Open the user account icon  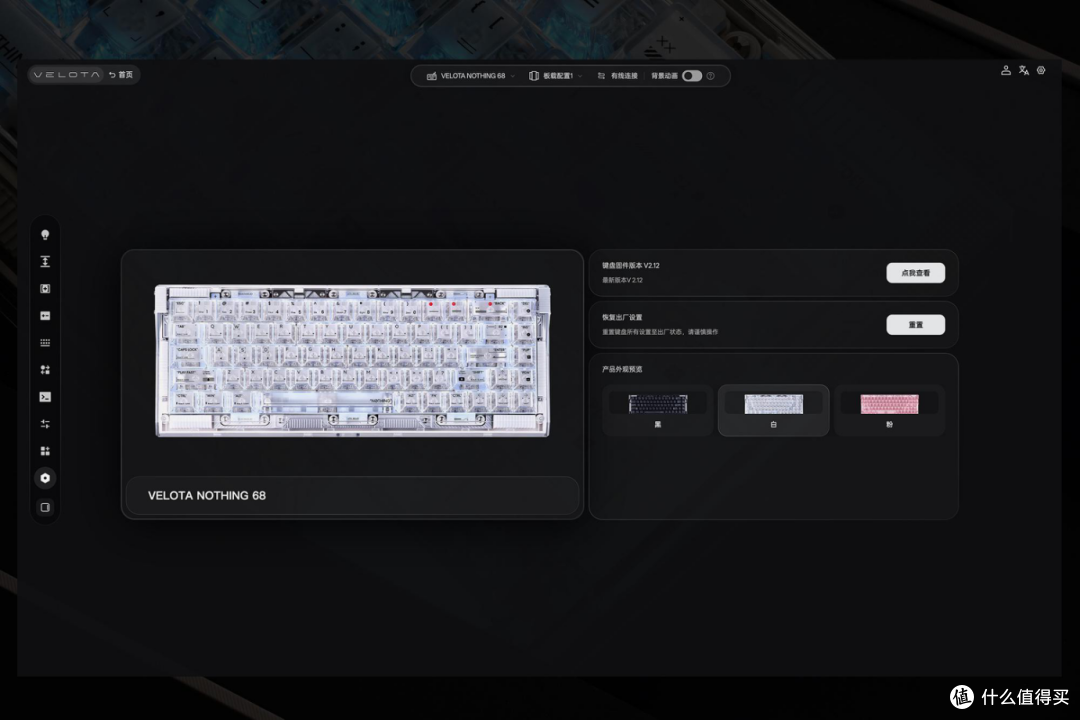pos(1006,70)
